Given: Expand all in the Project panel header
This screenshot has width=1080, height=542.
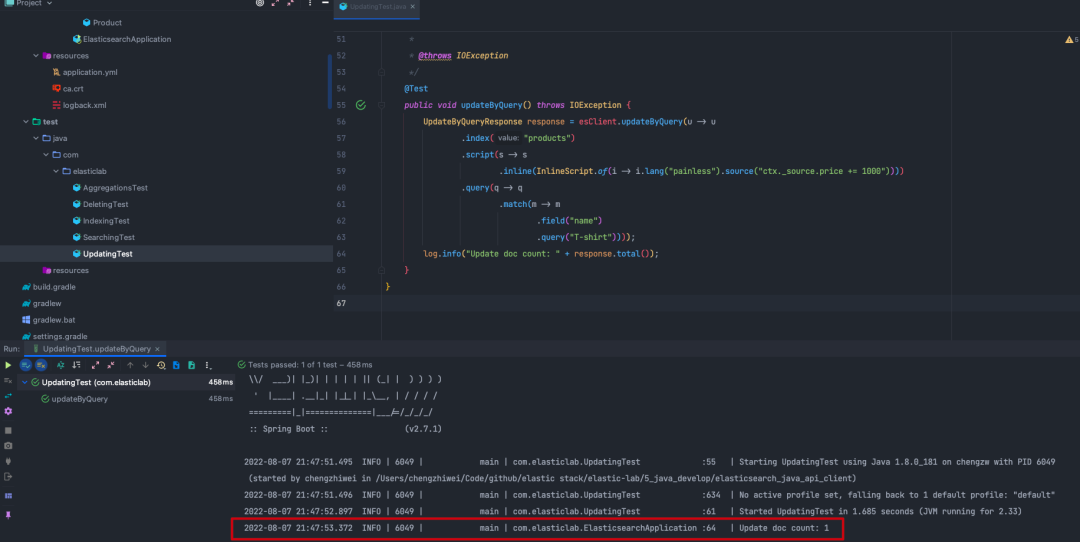Looking at the screenshot, I should 275,3.
